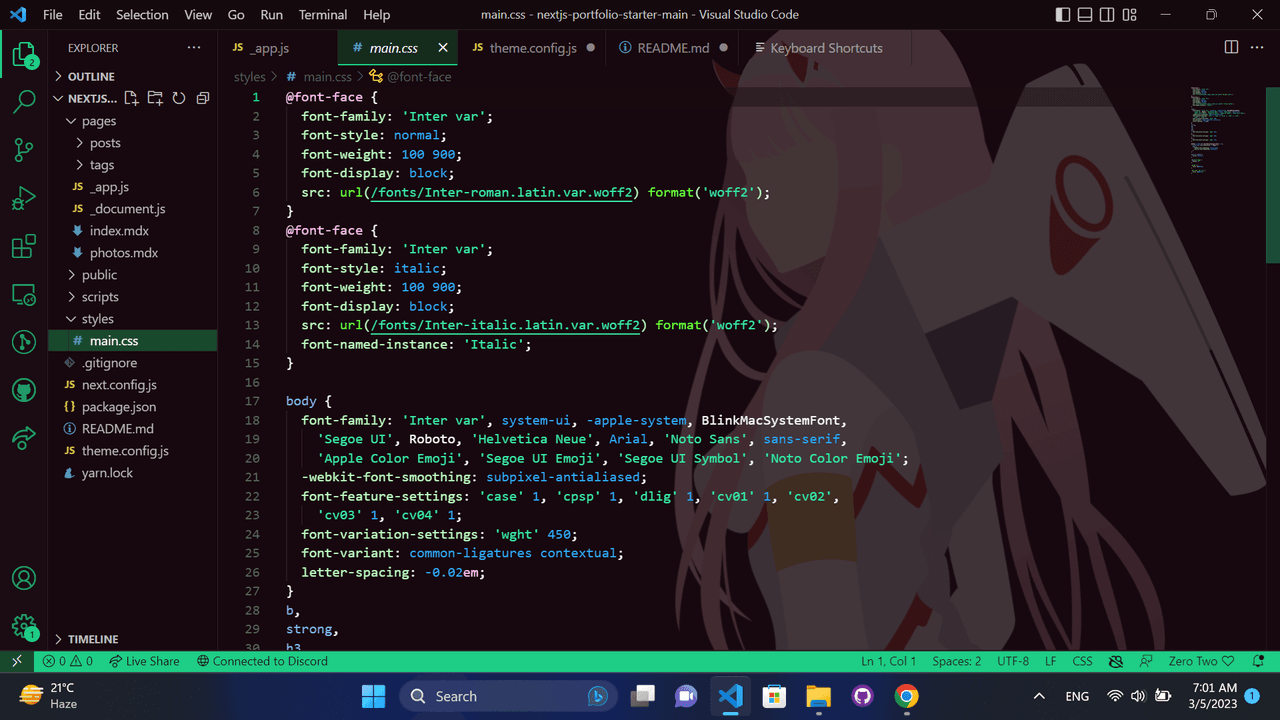This screenshot has width=1280, height=720.
Task: Close the main.css tab
Action: pos(442,48)
